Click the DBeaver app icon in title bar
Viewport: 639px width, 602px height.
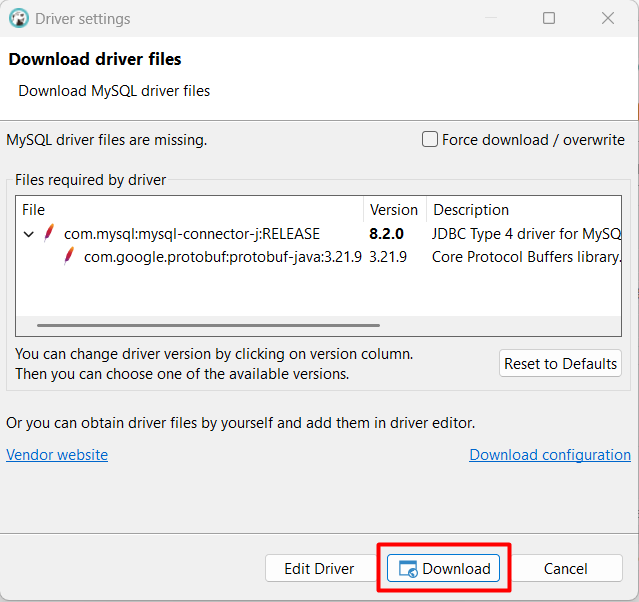point(18,18)
